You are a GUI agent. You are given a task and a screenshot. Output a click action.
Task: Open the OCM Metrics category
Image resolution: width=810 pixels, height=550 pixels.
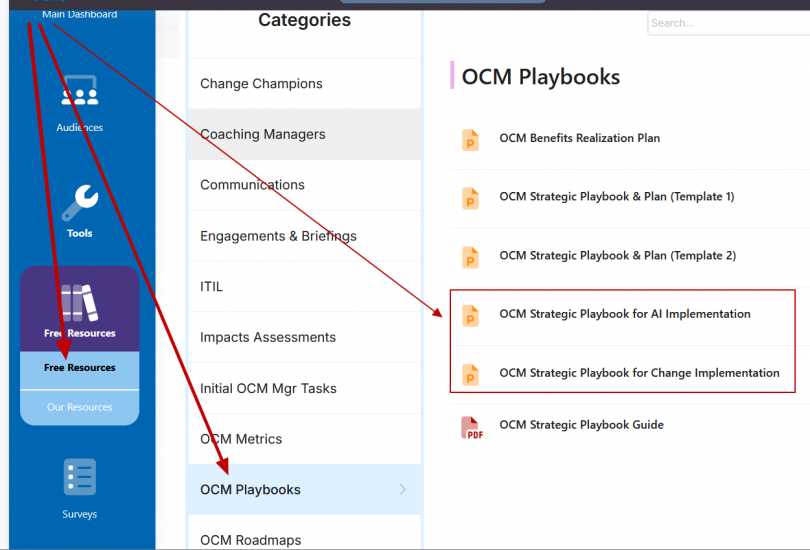point(241,439)
